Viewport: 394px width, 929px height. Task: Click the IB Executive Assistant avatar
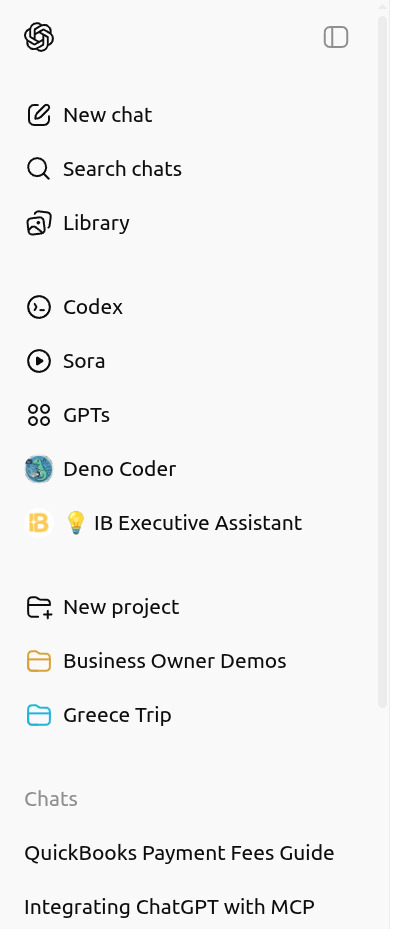pyautogui.click(x=39, y=523)
